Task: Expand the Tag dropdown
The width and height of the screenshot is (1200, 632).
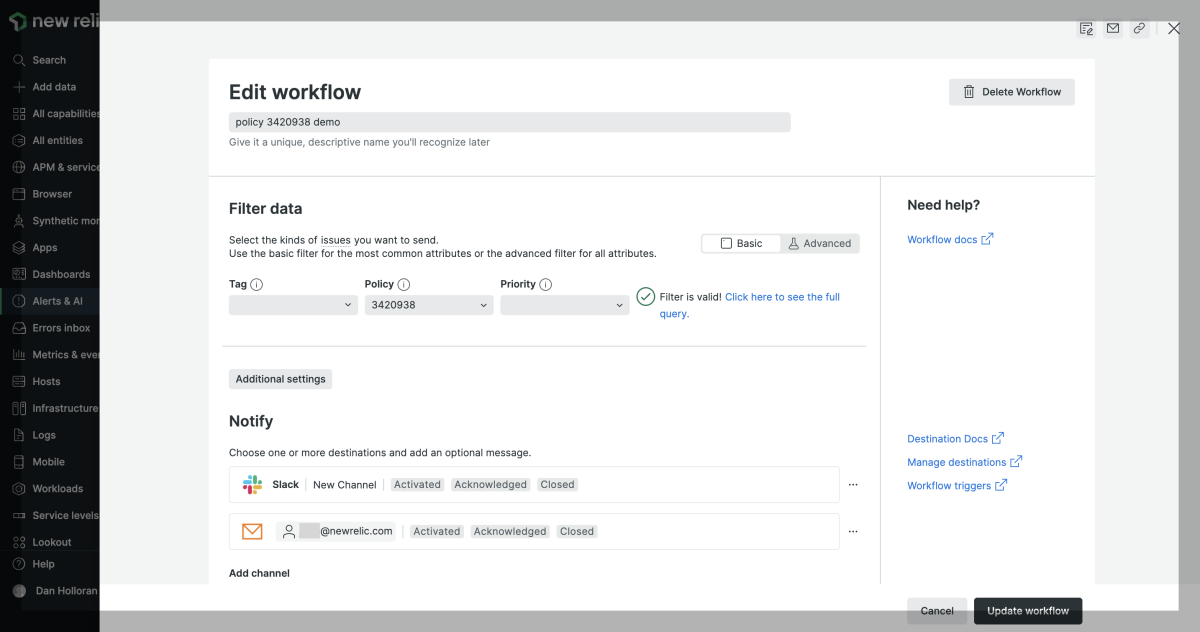Action: point(293,306)
